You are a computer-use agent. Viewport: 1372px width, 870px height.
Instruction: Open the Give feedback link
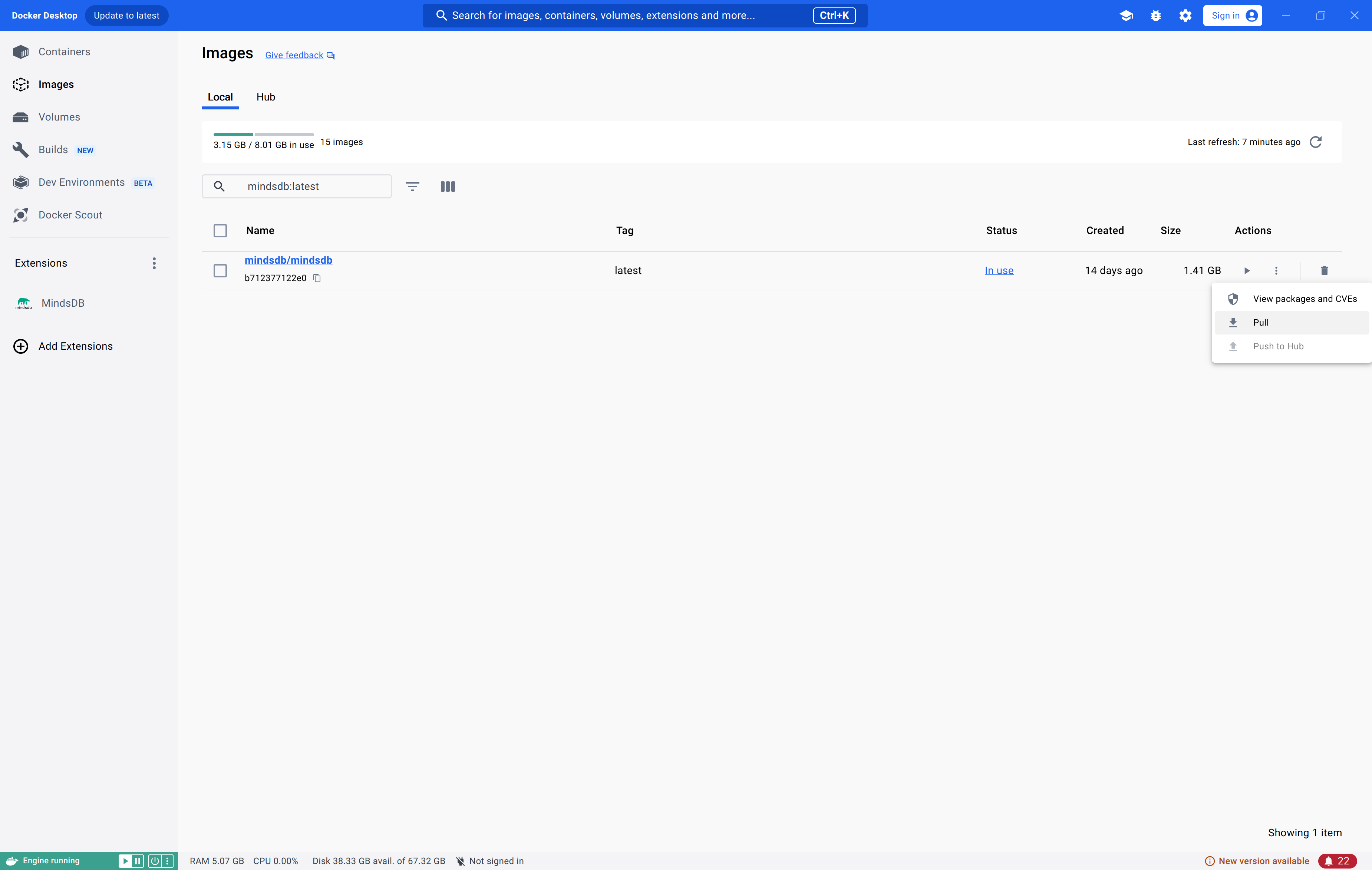click(x=300, y=55)
